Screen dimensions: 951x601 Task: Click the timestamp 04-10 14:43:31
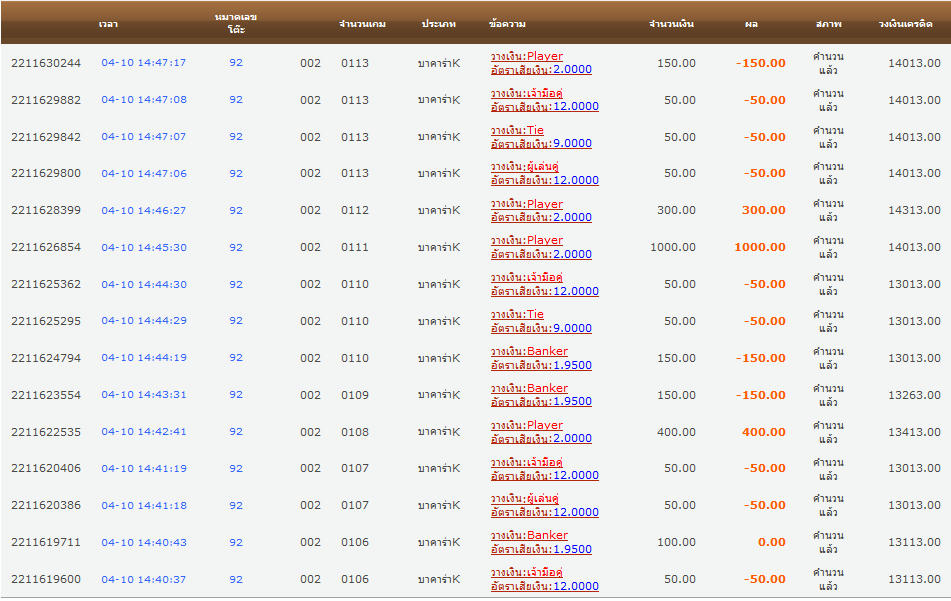(x=143, y=395)
